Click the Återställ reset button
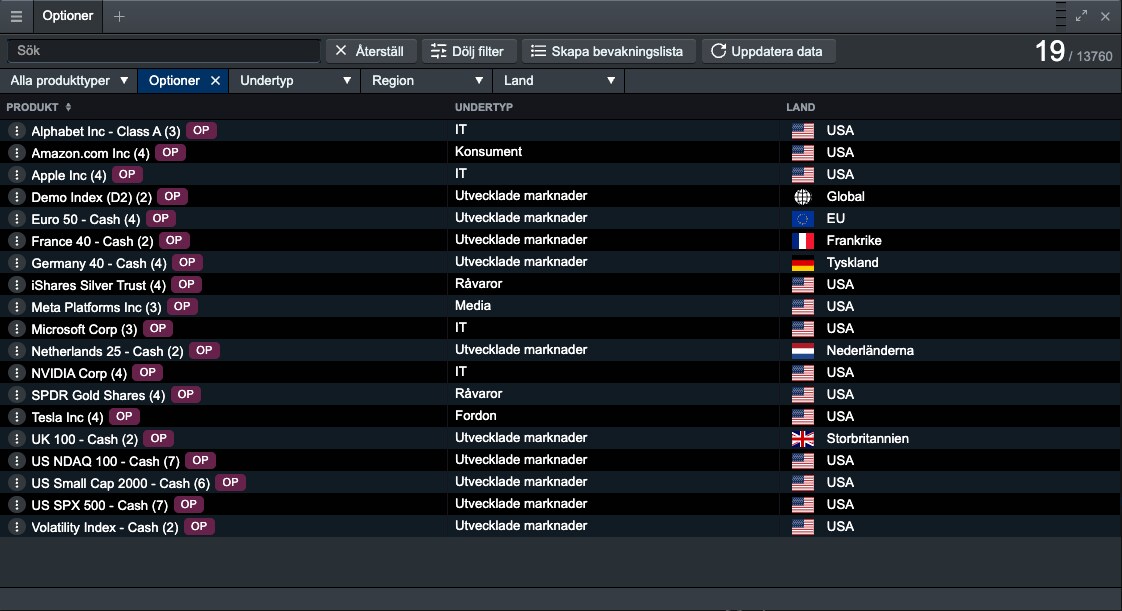 pos(371,51)
